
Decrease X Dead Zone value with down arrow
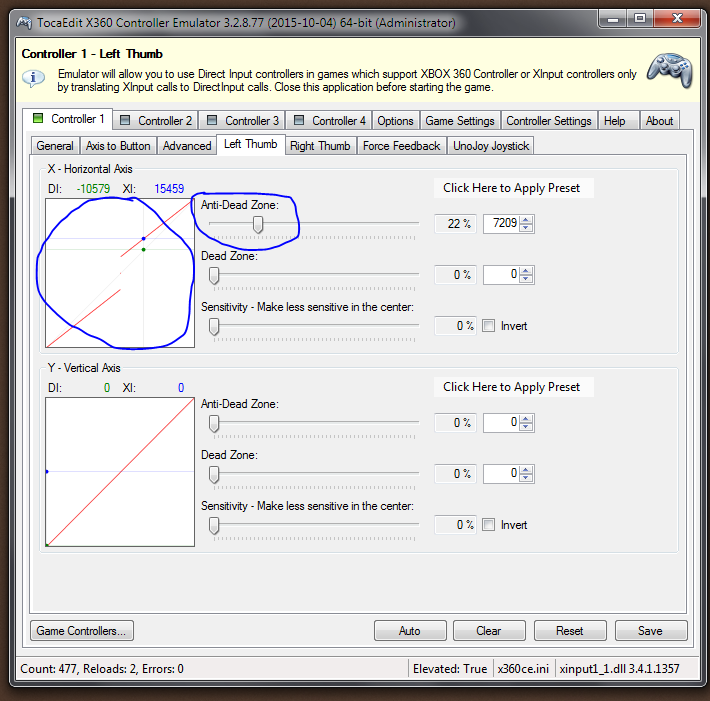pos(526,278)
